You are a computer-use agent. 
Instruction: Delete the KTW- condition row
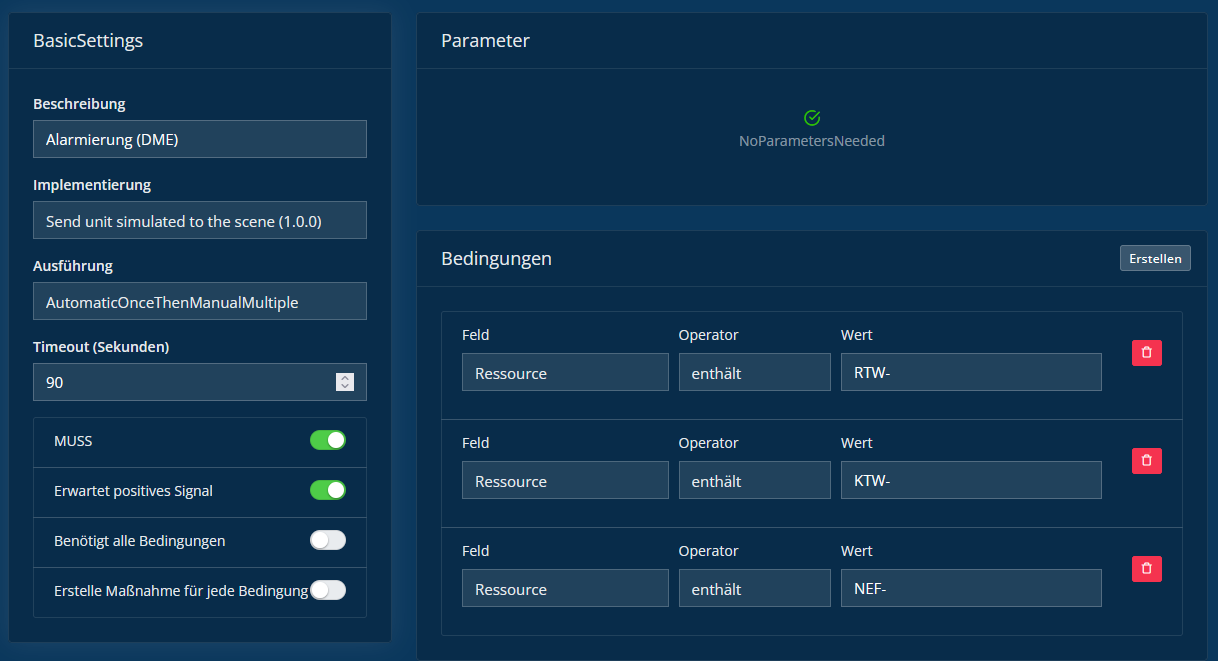pos(1146,461)
